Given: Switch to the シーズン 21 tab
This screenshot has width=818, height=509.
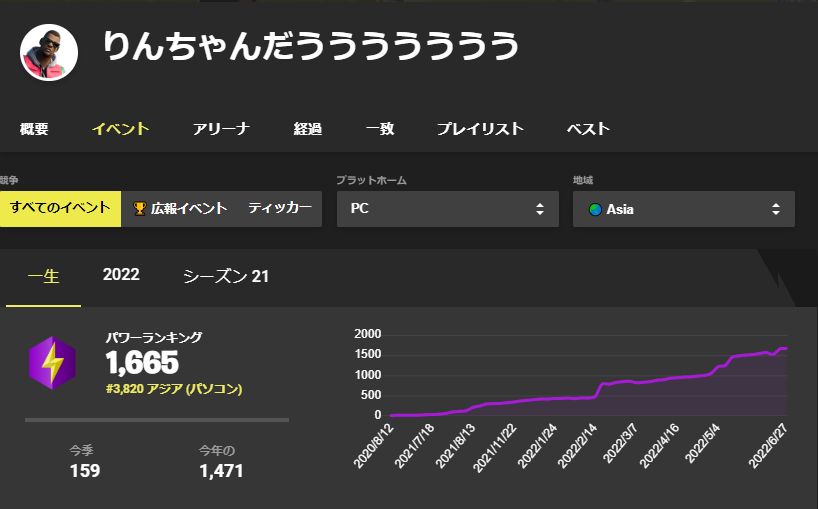Looking at the screenshot, I should click(226, 276).
